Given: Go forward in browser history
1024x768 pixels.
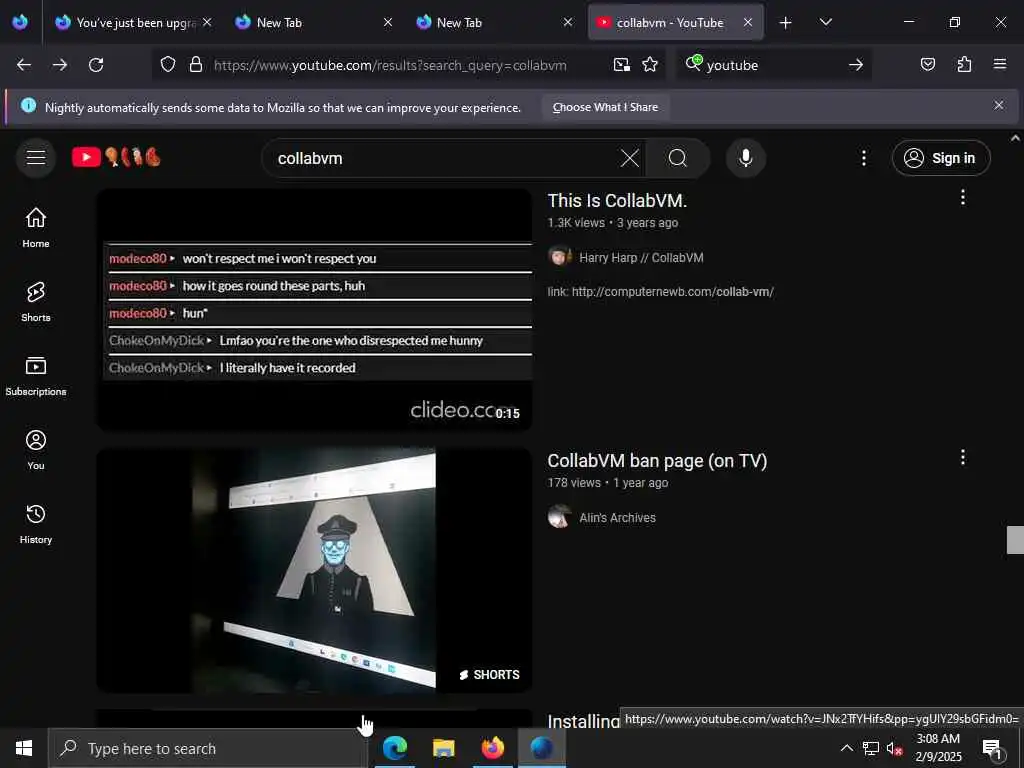Looking at the screenshot, I should coord(59,65).
